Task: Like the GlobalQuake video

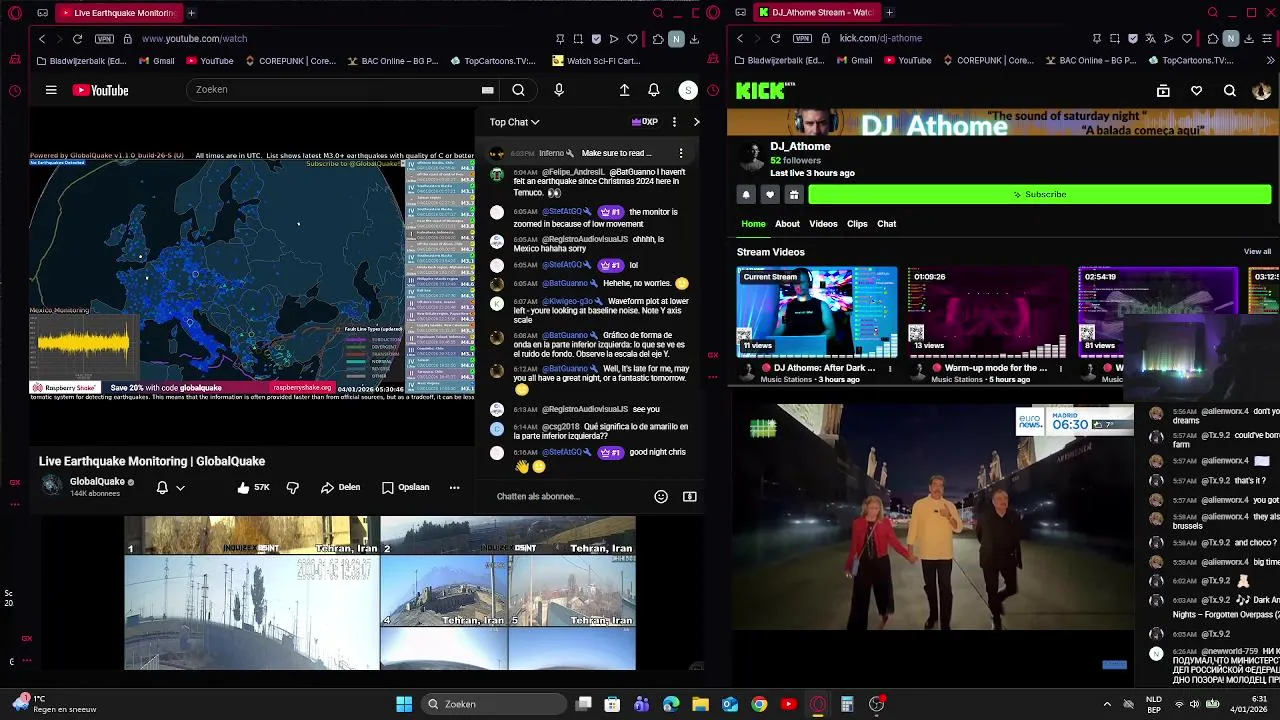Action: pyautogui.click(x=253, y=487)
